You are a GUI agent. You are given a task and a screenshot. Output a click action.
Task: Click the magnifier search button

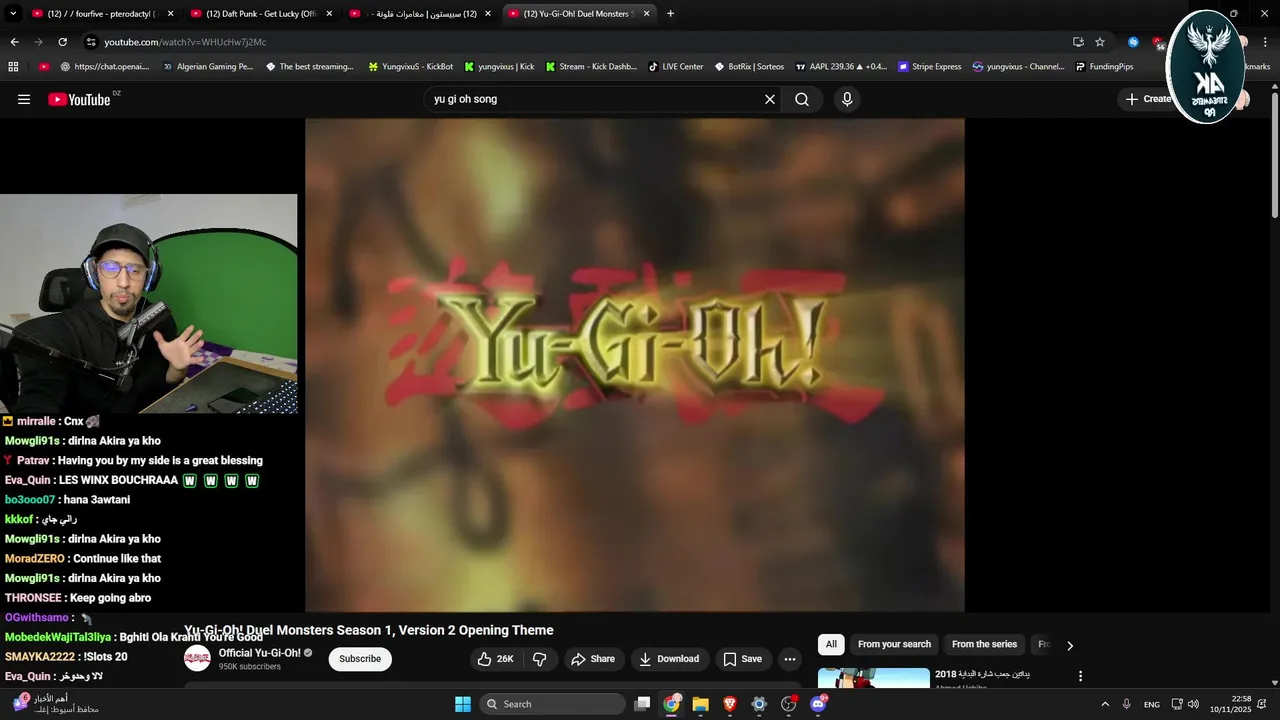tap(802, 99)
